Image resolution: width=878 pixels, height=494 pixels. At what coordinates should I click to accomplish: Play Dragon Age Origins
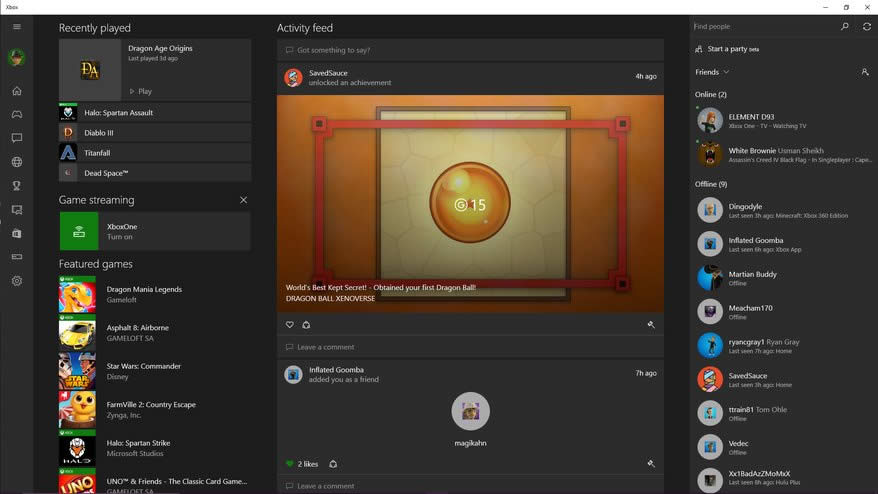click(140, 91)
